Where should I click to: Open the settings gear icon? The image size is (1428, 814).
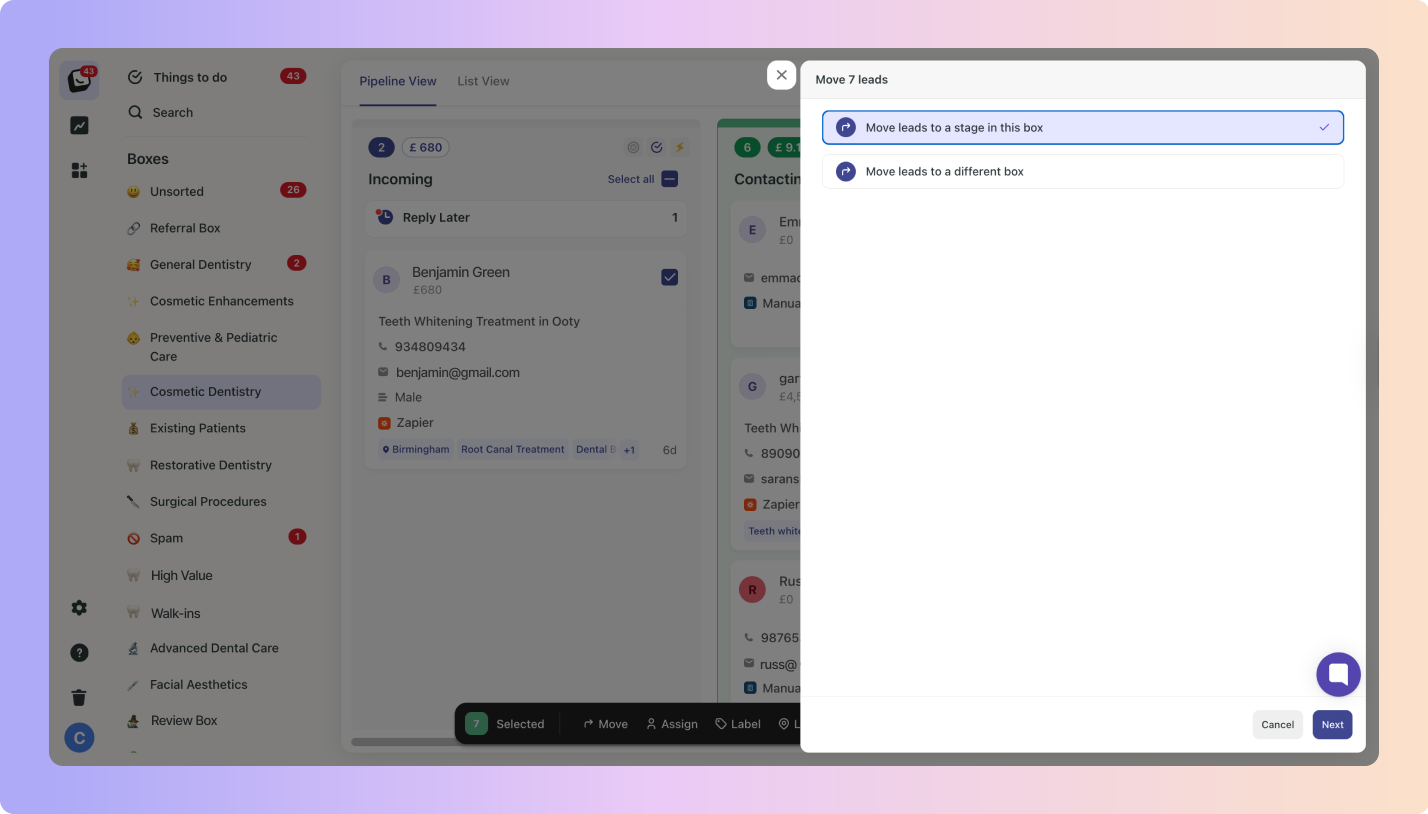(x=79, y=608)
